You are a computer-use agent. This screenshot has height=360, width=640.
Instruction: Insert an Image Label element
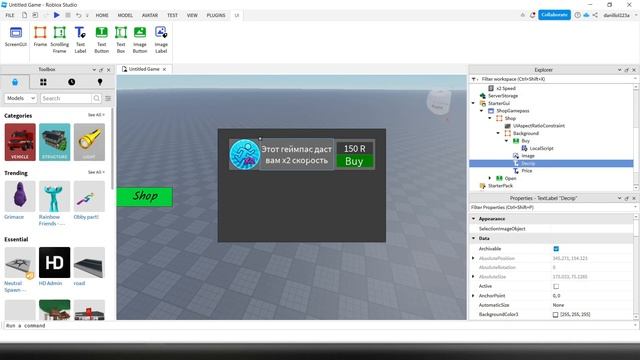[x=161, y=40]
